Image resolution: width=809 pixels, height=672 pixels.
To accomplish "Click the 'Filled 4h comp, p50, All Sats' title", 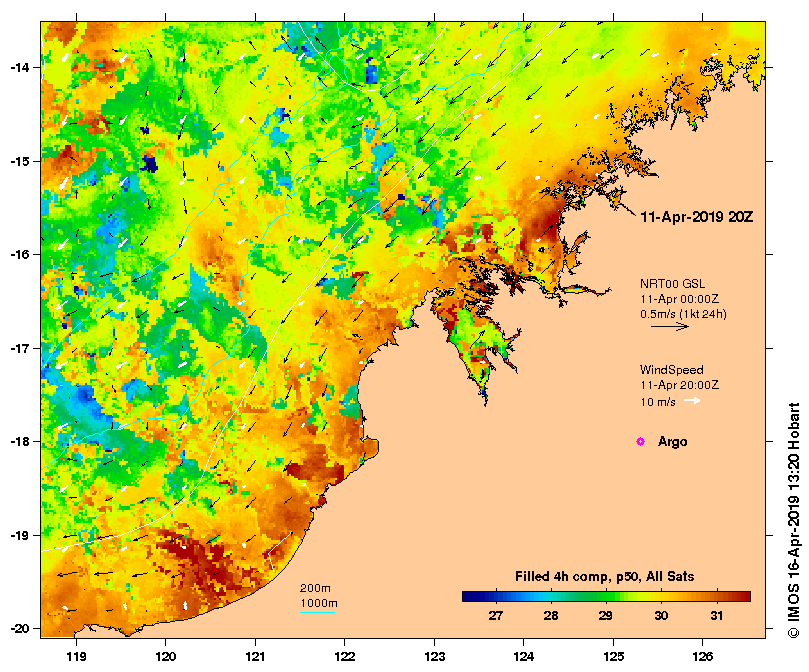I will click(604, 577).
